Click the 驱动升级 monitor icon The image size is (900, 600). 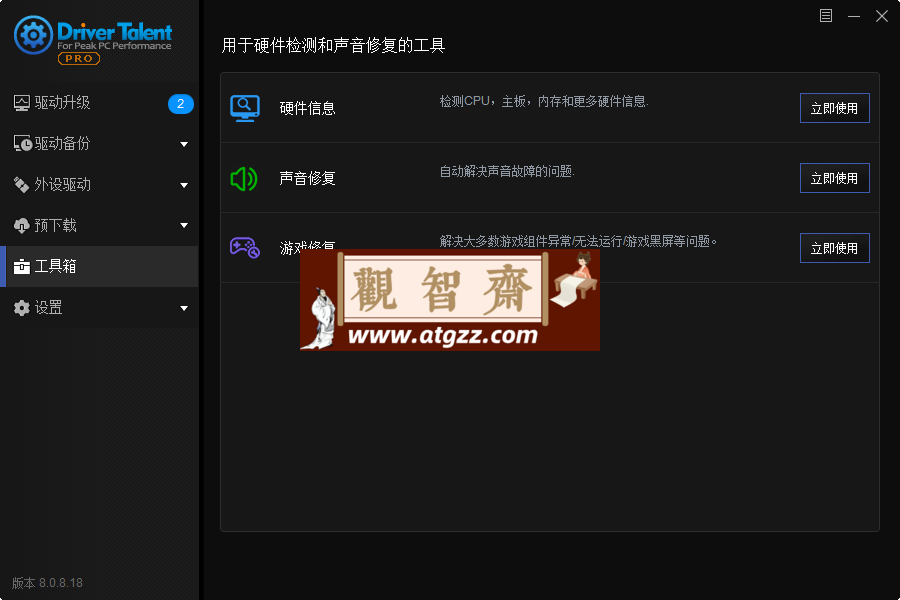(22, 103)
